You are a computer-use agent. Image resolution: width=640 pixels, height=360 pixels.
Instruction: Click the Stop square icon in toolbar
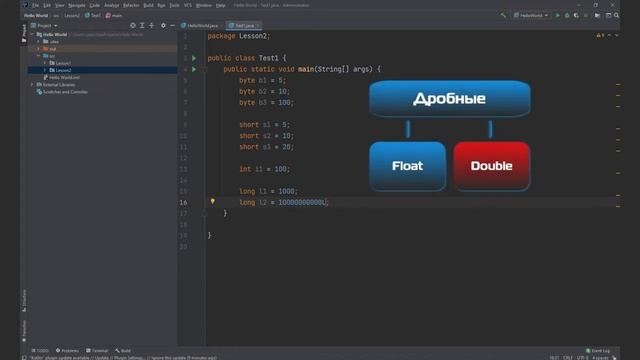(586, 15)
